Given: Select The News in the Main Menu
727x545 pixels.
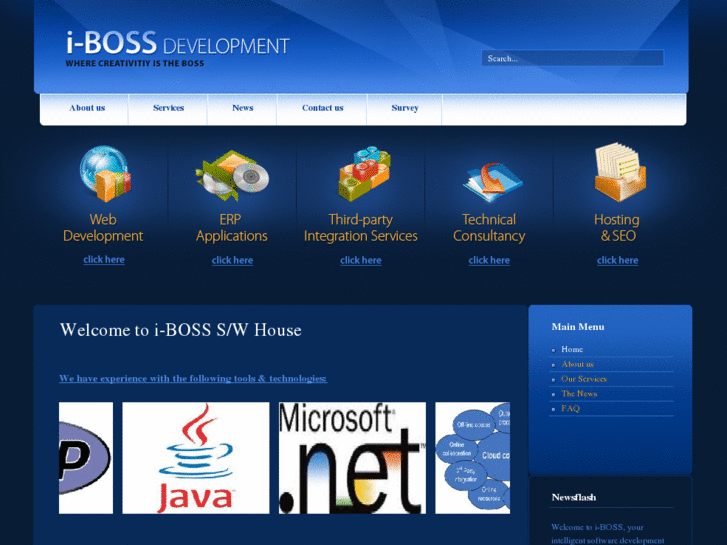Looking at the screenshot, I should (579, 394).
